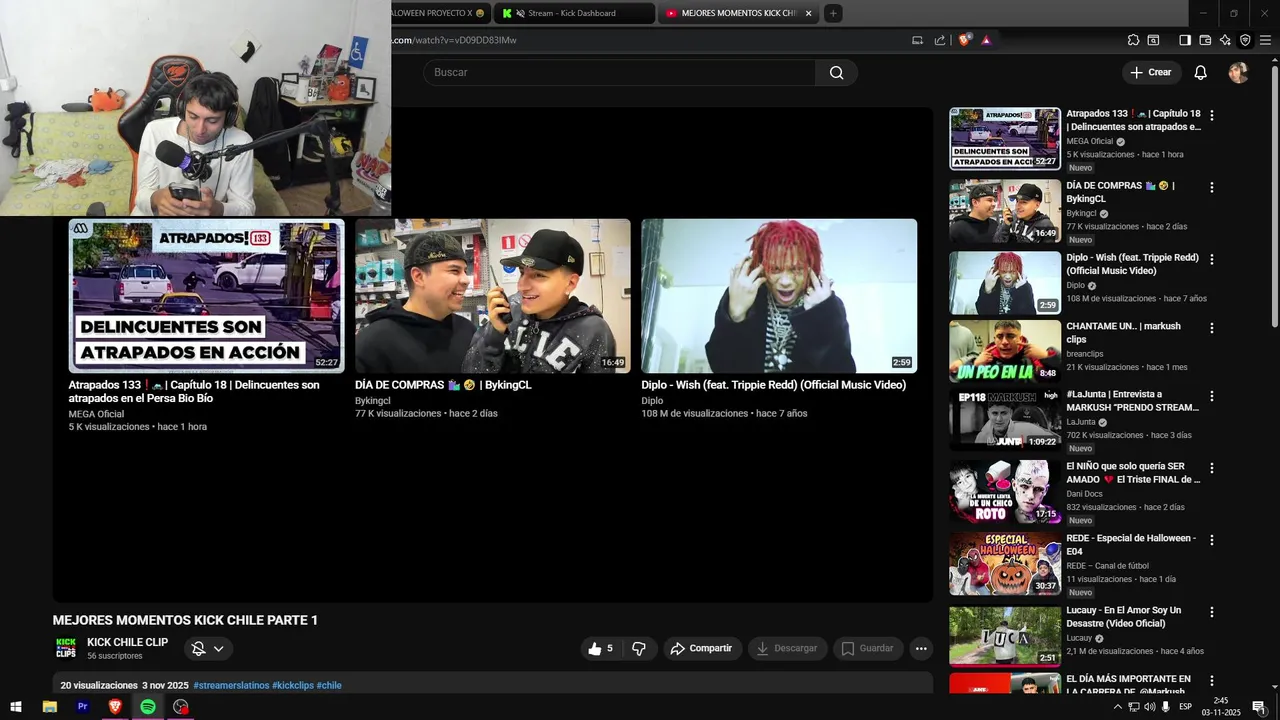Image resolution: width=1280 pixels, height=720 pixels.
Task: Open the REDE Especial Halloween sidebar thumbnail
Action: [1005, 563]
